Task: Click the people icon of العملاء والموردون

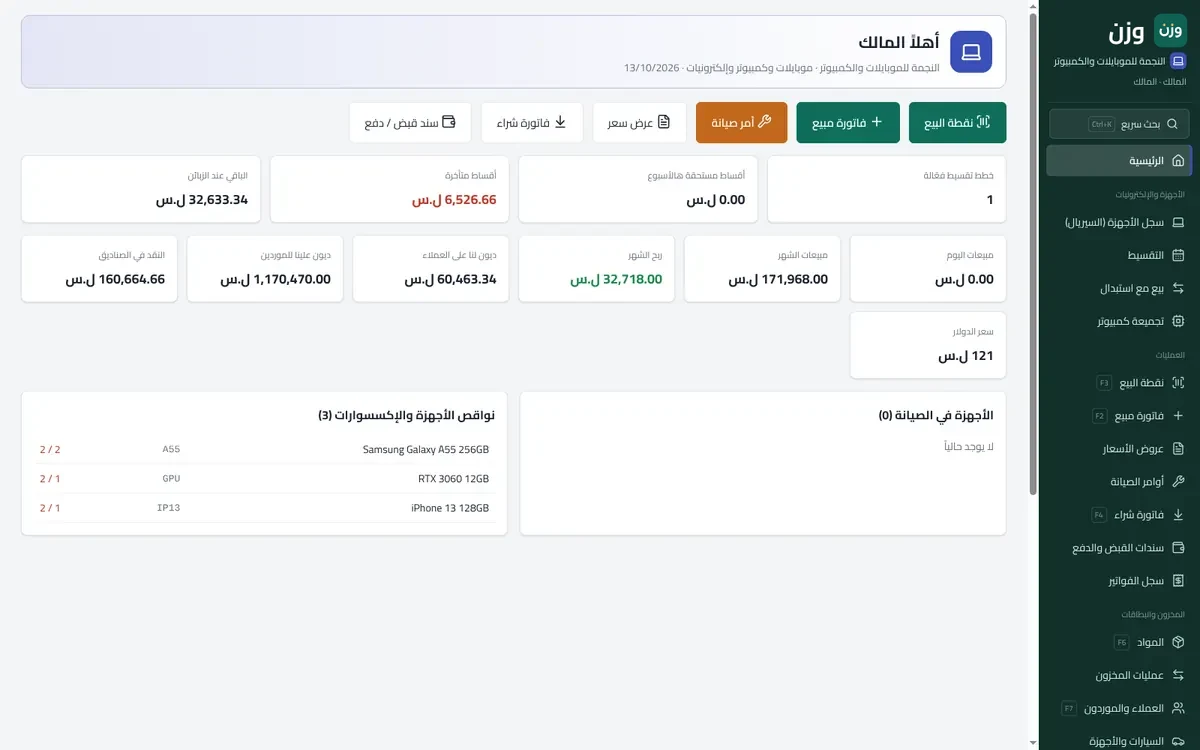Action: (x=1178, y=708)
